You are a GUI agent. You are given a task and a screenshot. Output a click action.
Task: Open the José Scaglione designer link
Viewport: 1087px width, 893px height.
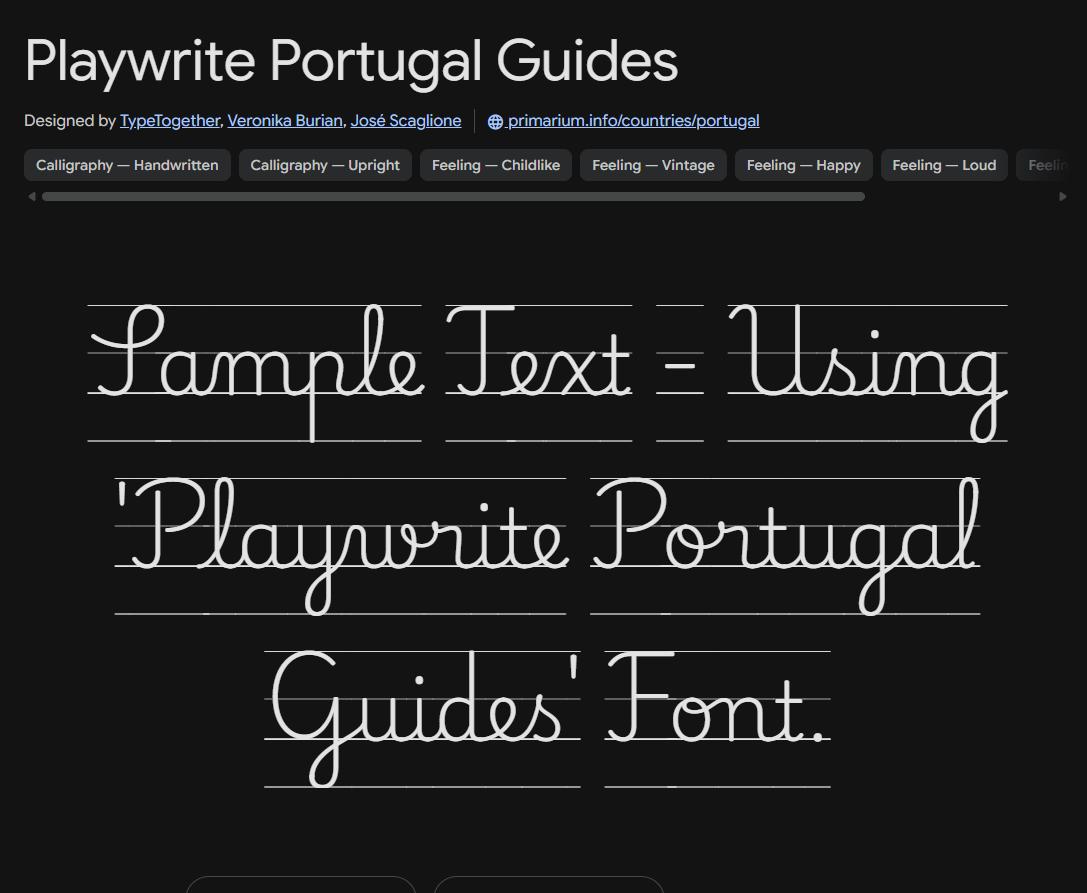(406, 121)
